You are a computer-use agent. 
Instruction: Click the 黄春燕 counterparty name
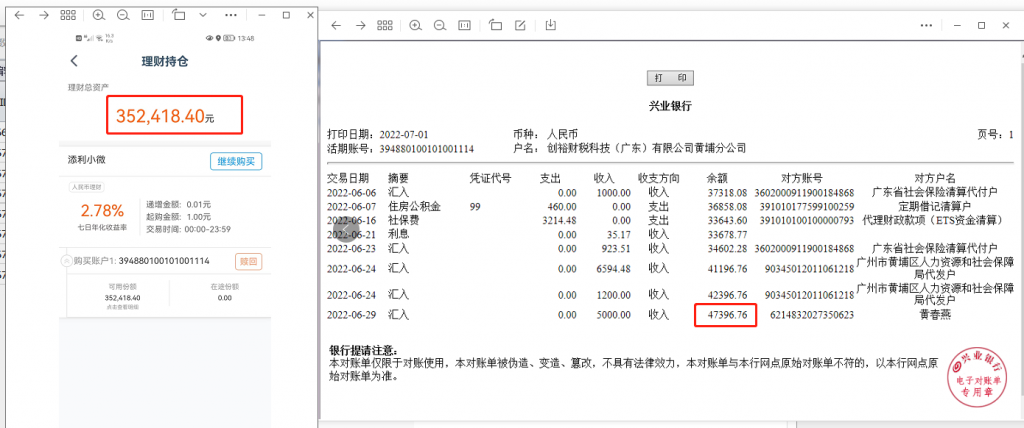[935, 315]
